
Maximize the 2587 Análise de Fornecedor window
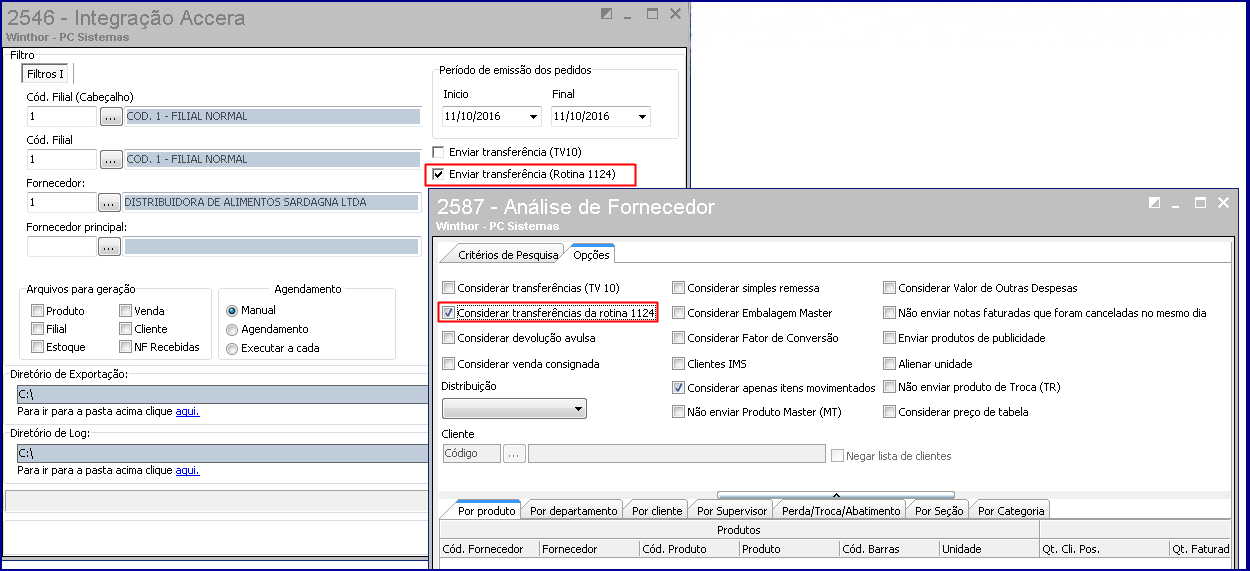point(1201,203)
